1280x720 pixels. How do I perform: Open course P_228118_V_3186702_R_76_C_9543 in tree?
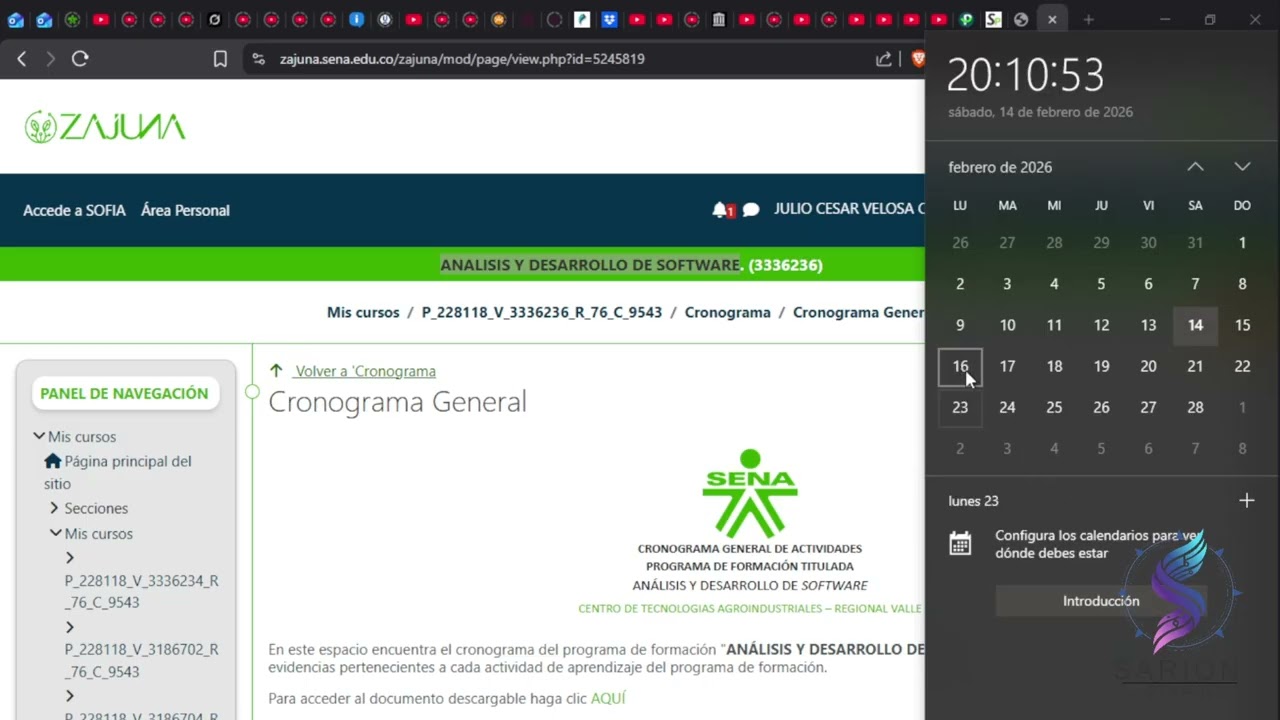pos(141,660)
